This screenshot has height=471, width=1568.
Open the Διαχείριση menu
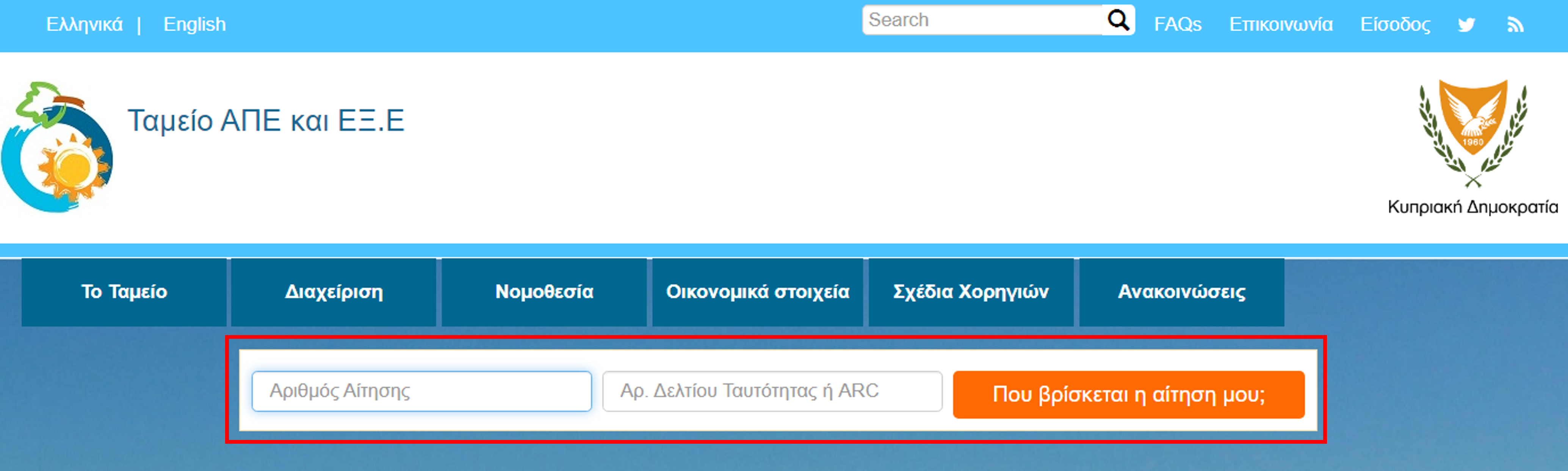pos(334,292)
